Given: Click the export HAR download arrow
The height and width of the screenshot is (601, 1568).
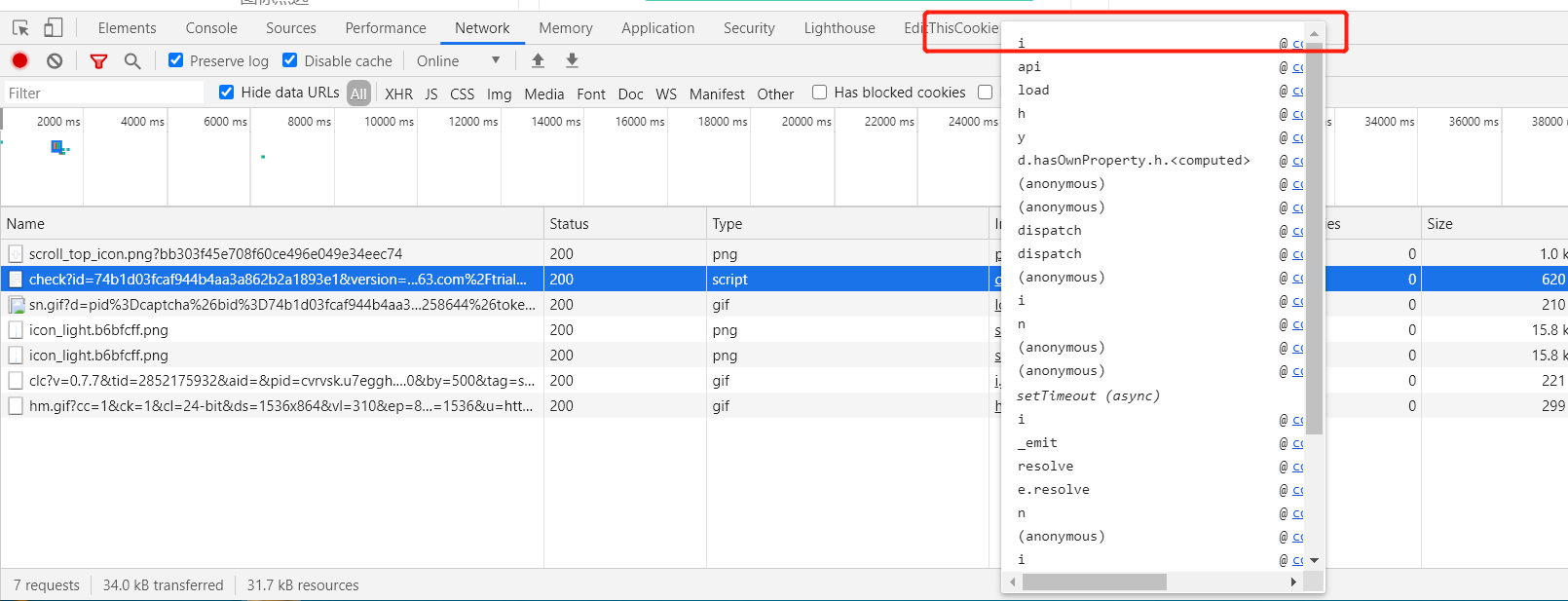Looking at the screenshot, I should click(572, 60).
